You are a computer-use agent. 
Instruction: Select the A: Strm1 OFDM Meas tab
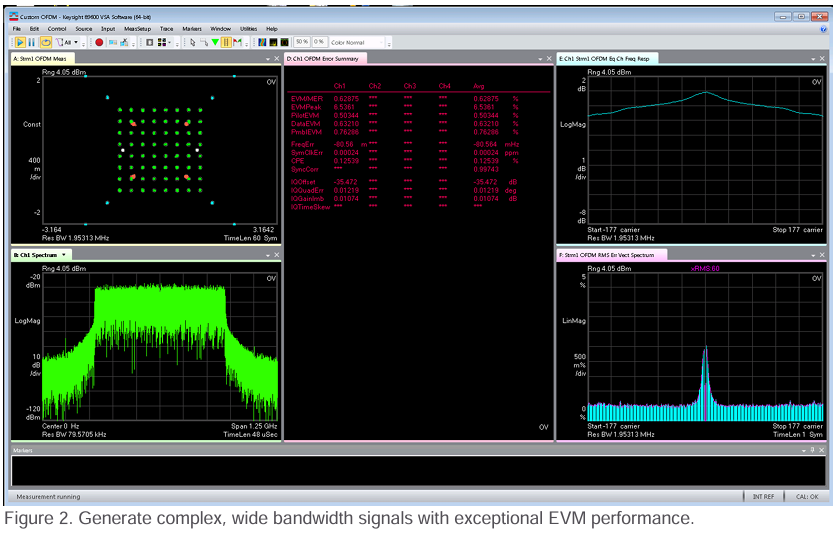click(x=43, y=59)
